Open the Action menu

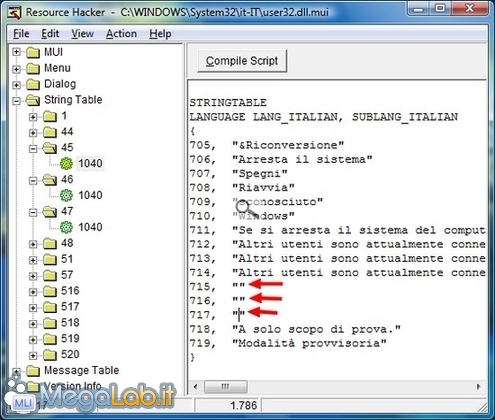click(121, 34)
